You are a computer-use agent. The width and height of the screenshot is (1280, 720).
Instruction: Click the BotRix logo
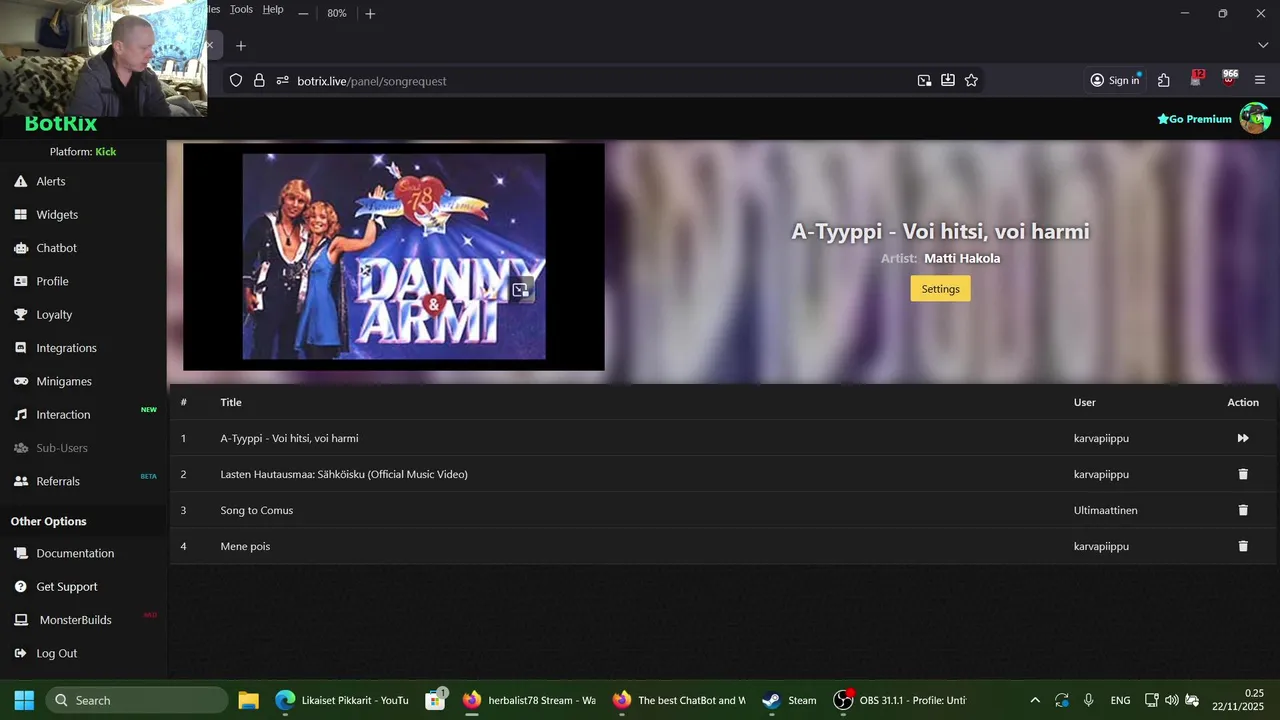click(61, 124)
